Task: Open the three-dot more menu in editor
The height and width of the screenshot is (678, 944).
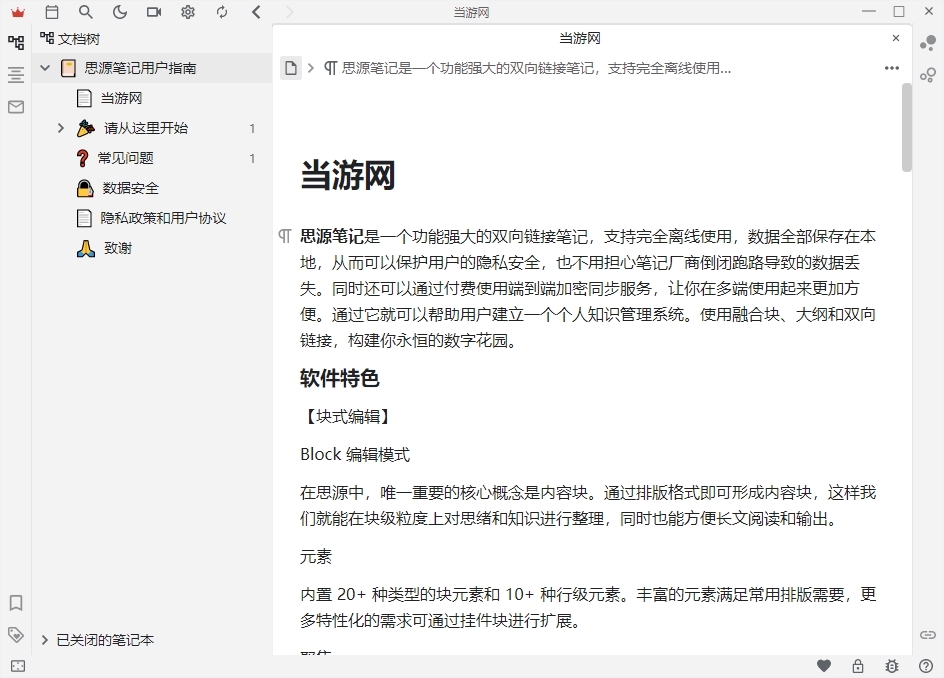Action: (x=892, y=68)
